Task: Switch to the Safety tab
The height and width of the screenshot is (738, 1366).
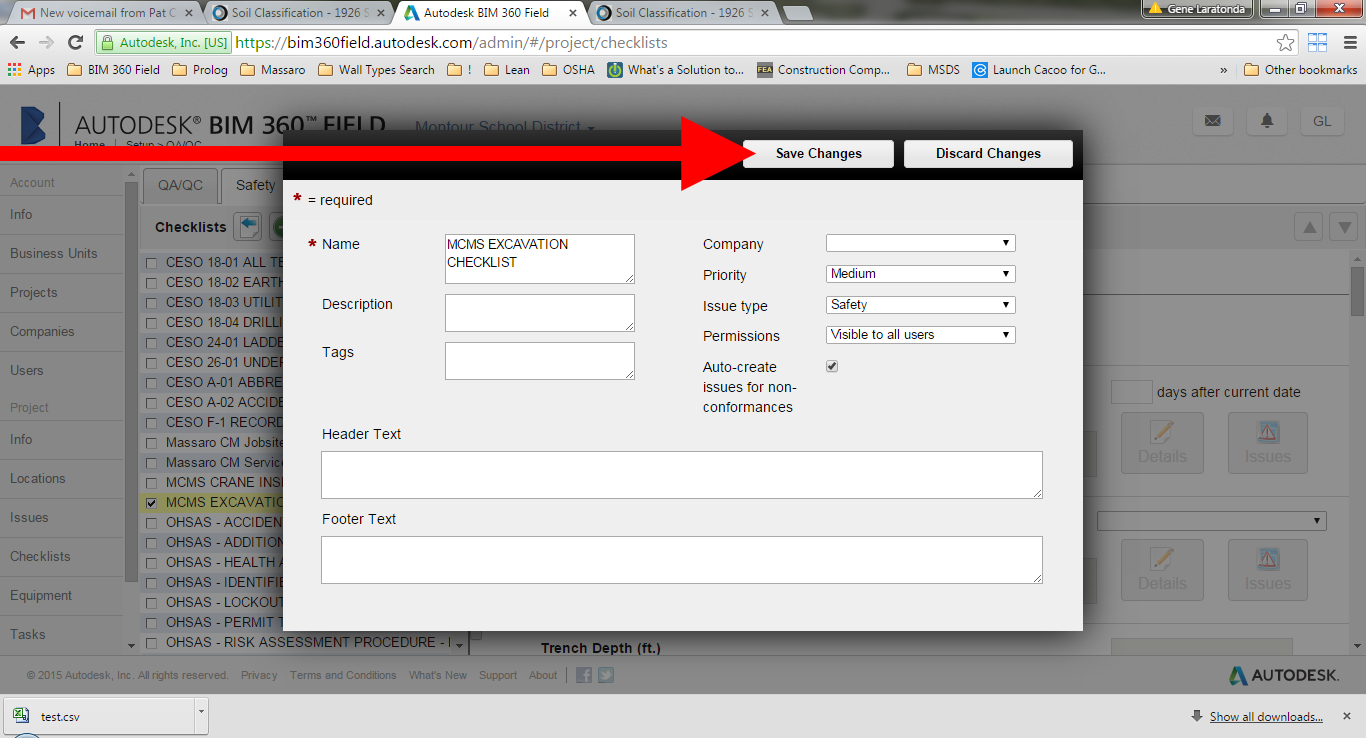Action: click(253, 185)
